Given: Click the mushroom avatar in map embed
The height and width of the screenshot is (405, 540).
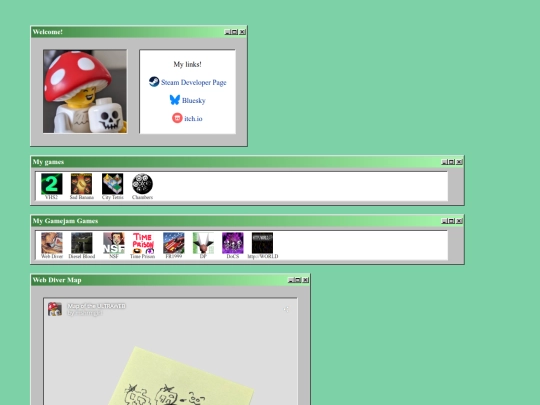Looking at the screenshot, I should click(55, 309).
